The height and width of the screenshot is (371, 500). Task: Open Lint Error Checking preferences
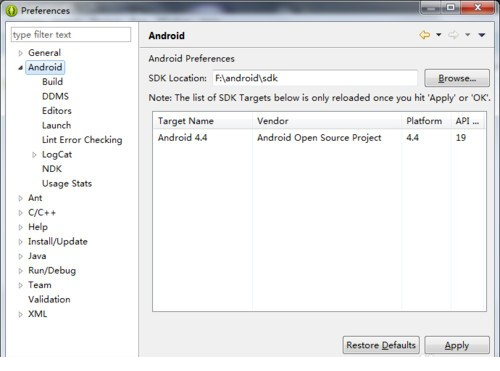pyautogui.click(x=82, y=140)
